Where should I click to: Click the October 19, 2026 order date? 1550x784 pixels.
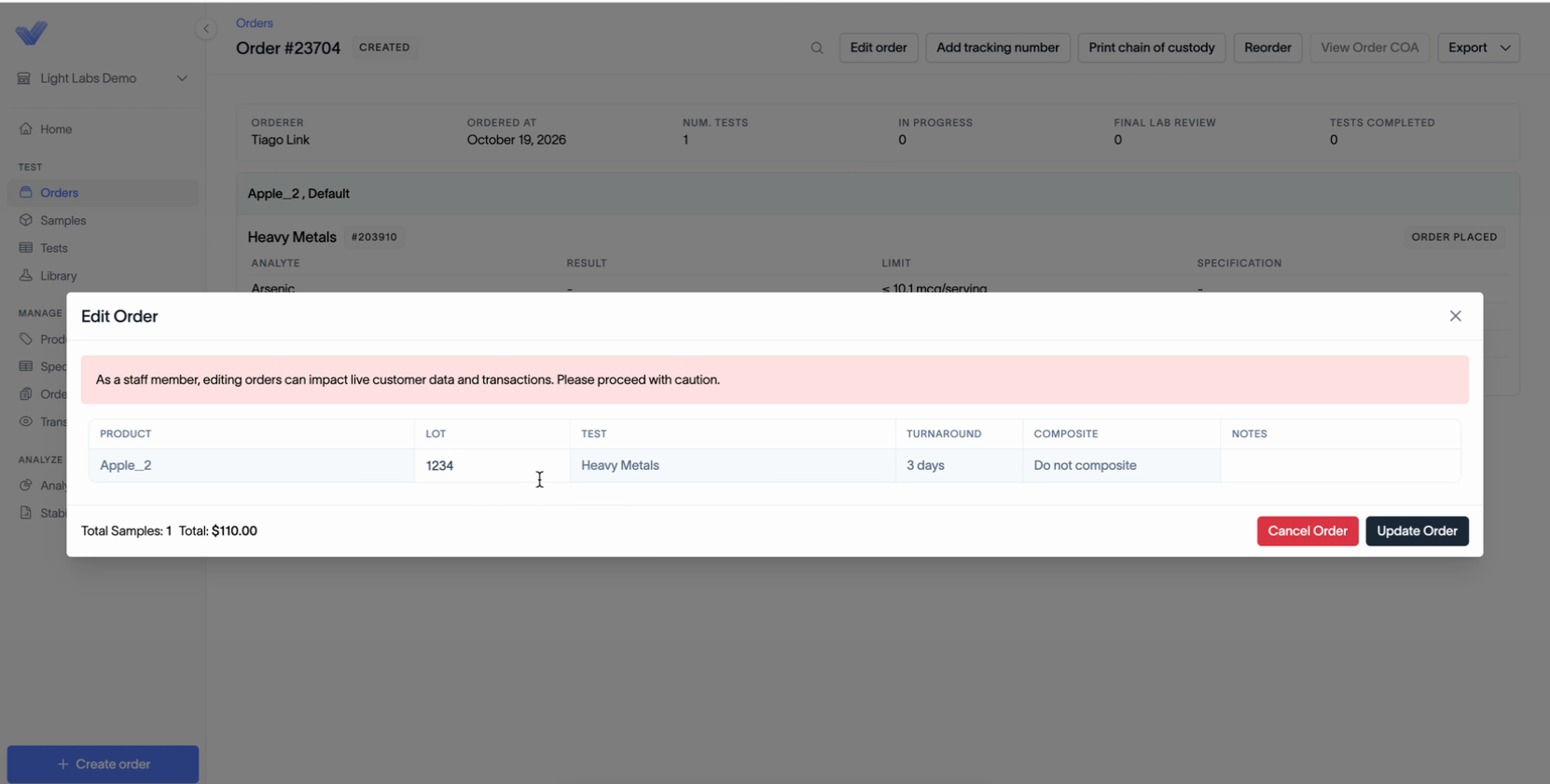tap(517, 140)
